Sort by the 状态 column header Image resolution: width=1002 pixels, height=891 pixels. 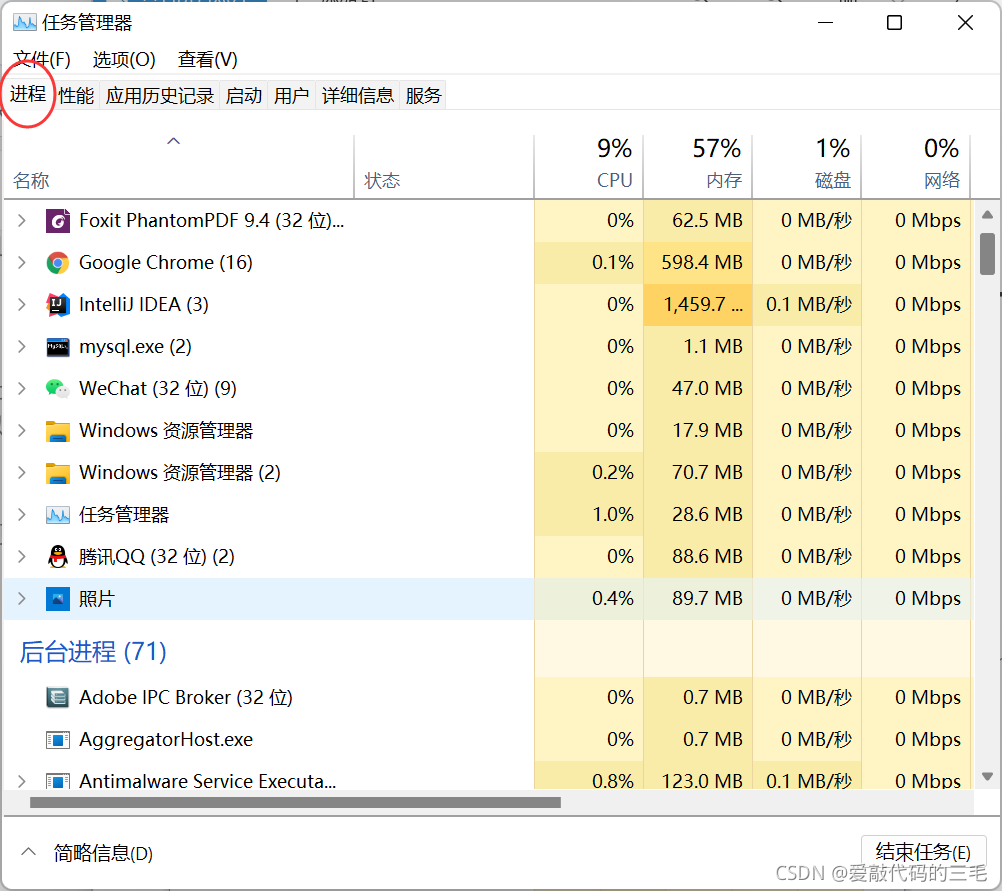(443, 166)
